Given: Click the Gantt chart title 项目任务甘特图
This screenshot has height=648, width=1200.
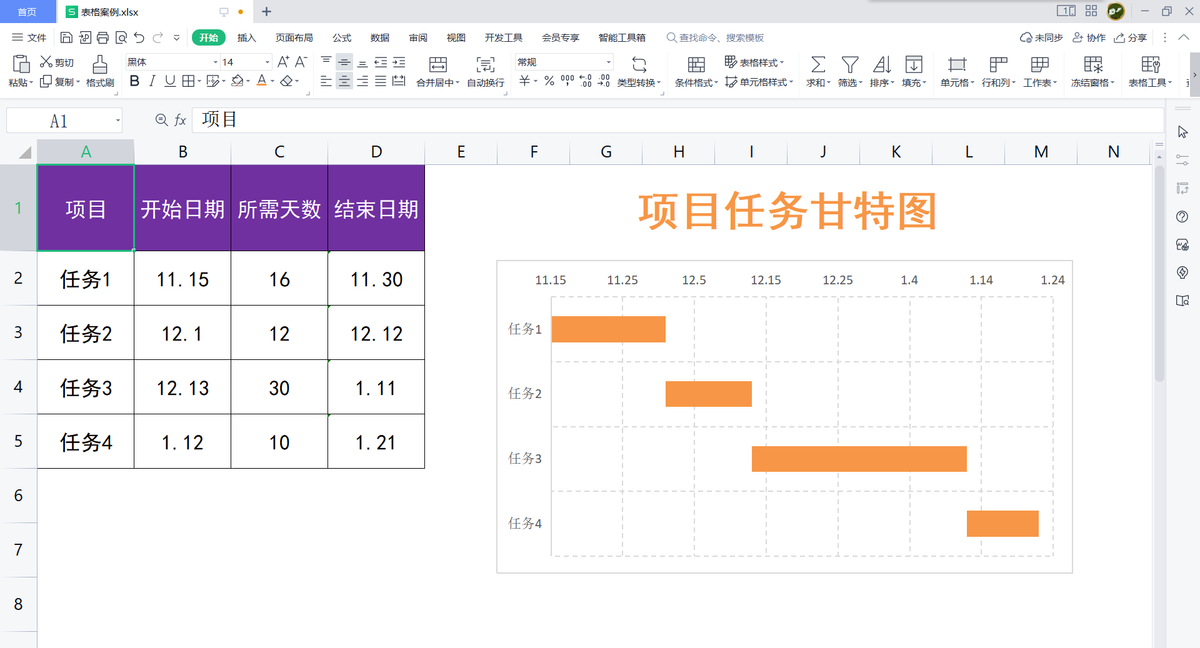Looking at the screenshot, I should pyautogui.click(x=786, y=212).
